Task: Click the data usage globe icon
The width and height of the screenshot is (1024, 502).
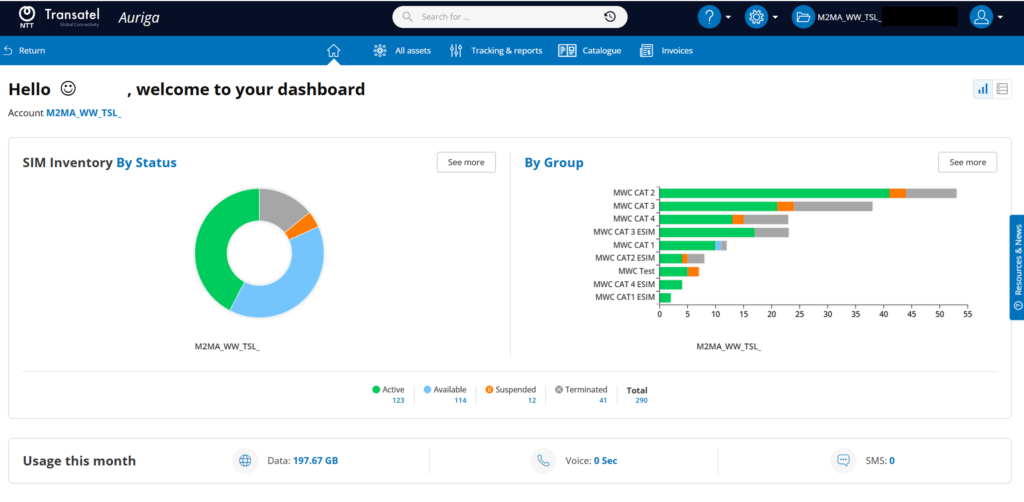Action: point(245,461)
